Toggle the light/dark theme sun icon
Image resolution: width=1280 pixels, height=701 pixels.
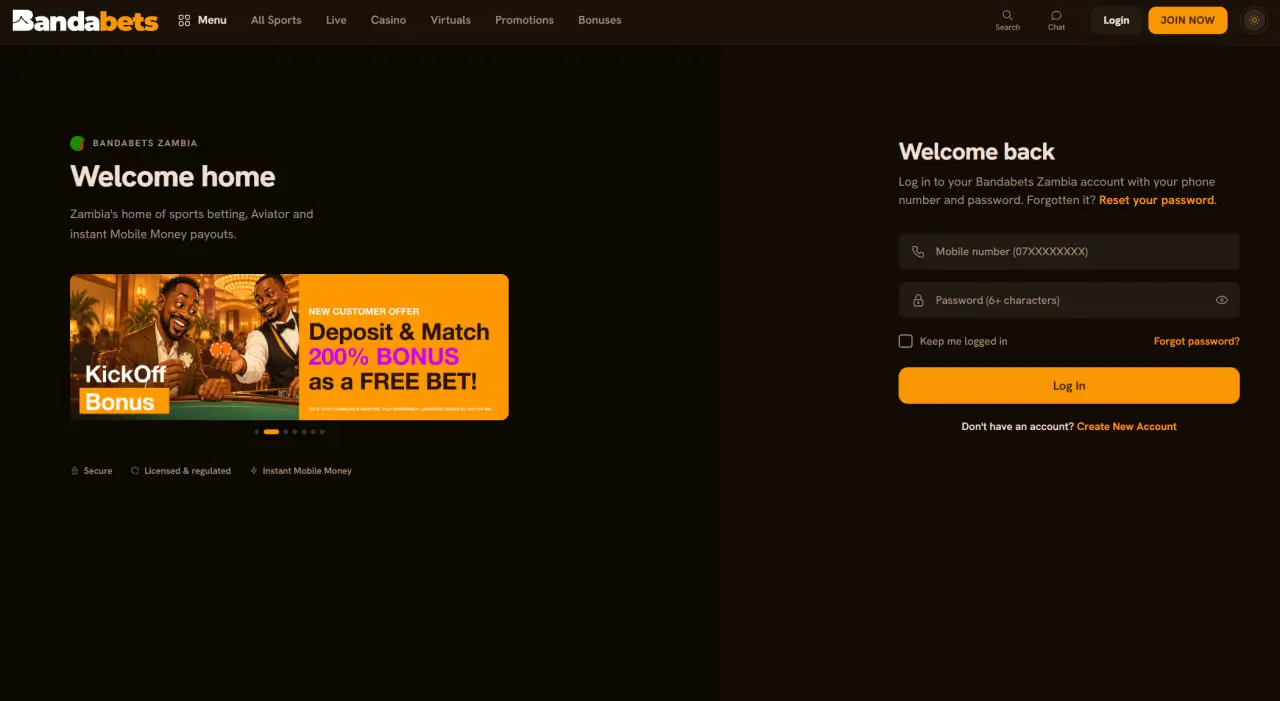pyautogui.click(x=1254, y=20)
